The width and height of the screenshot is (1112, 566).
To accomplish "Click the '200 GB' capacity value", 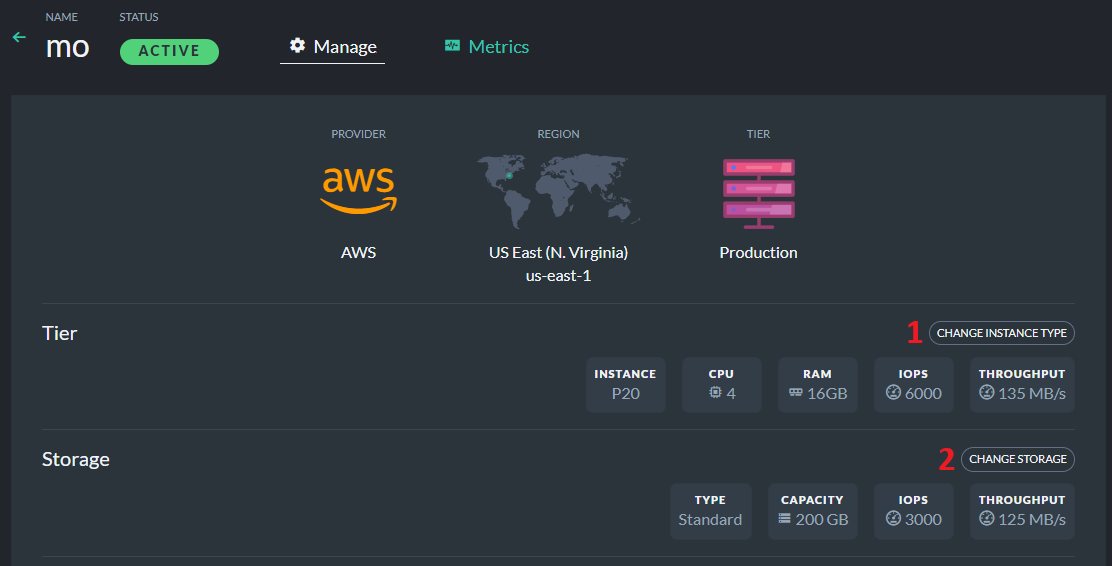I will 822,520.
